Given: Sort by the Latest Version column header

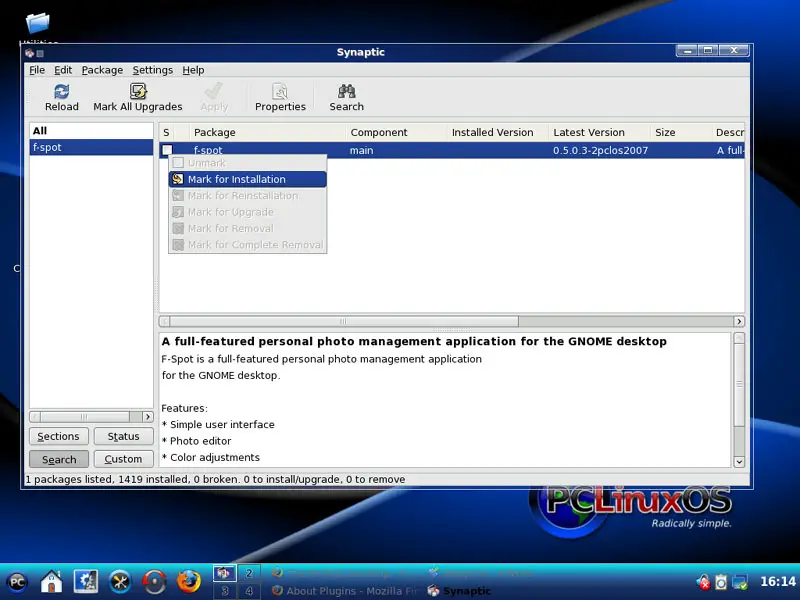Looking at the screenshot, I should pyautogui.click(x=599, y=132).
